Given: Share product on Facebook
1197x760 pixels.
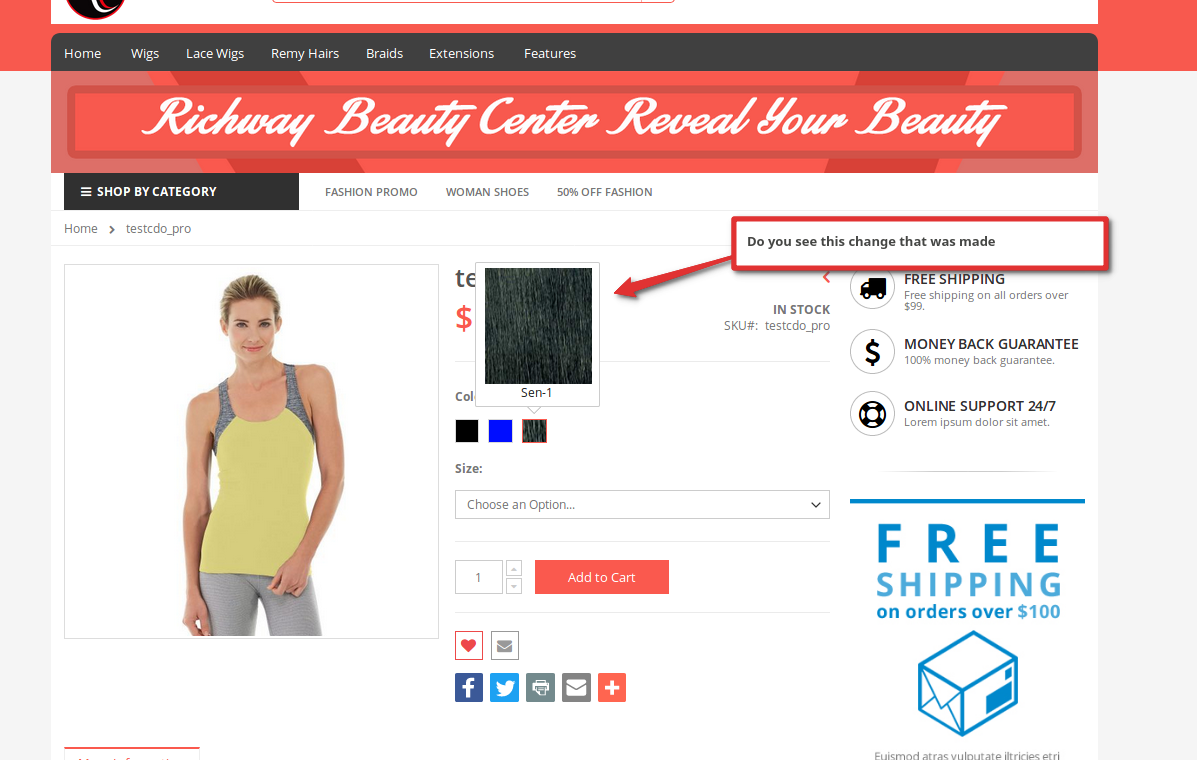Looking at the screenshot, I should pos(469,688).
